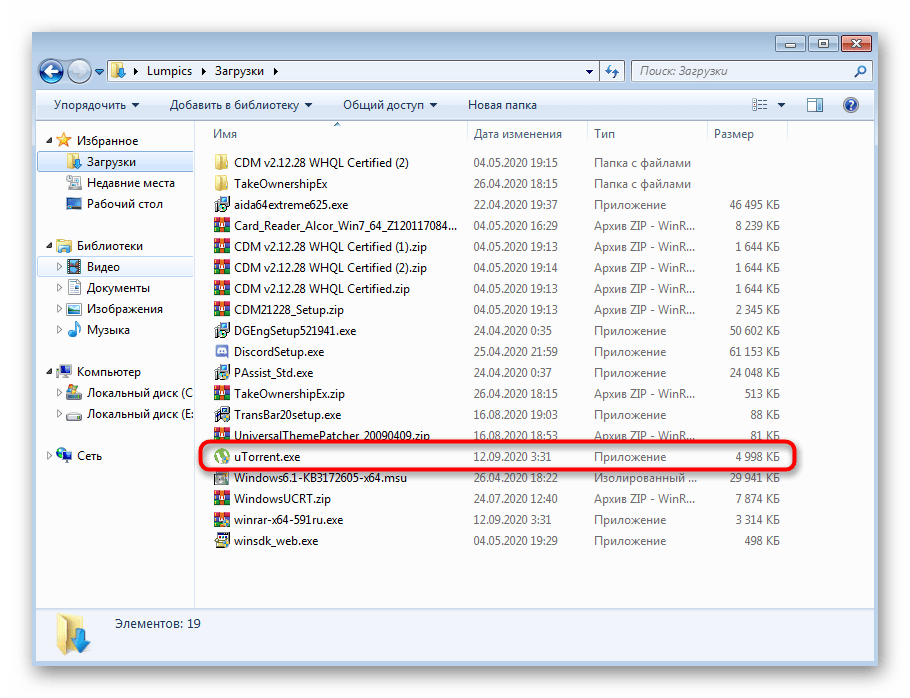Collapse the Избранное section
This screenshot has width=910, height=698.
tap(49, 140)
